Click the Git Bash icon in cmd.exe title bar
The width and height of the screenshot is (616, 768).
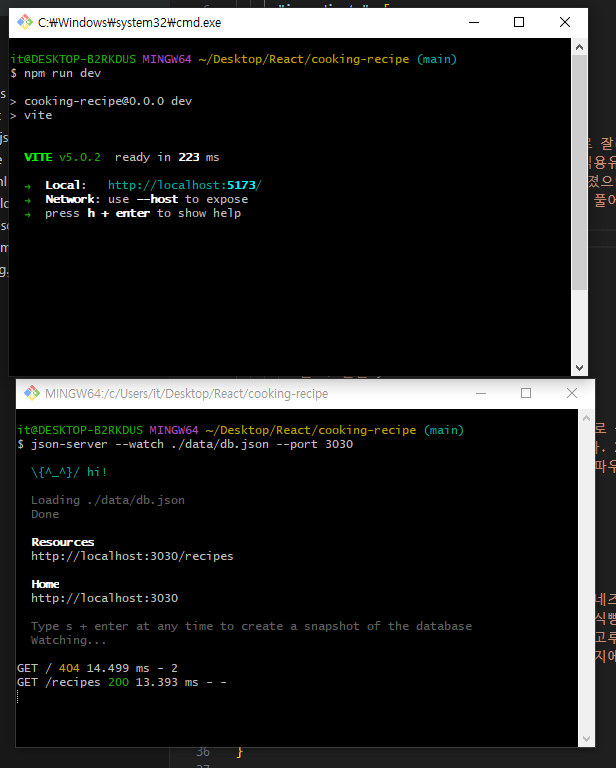24,22
